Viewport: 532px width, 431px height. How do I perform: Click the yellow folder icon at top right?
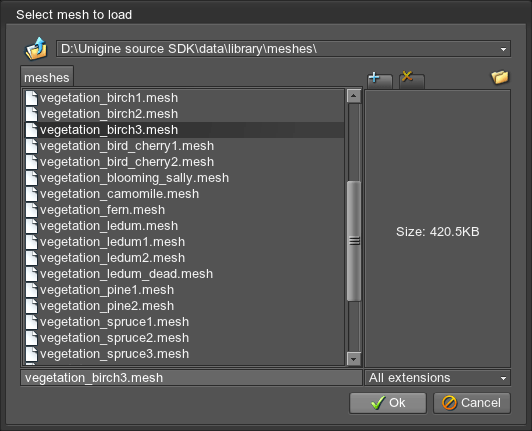(x=500, y=77)
